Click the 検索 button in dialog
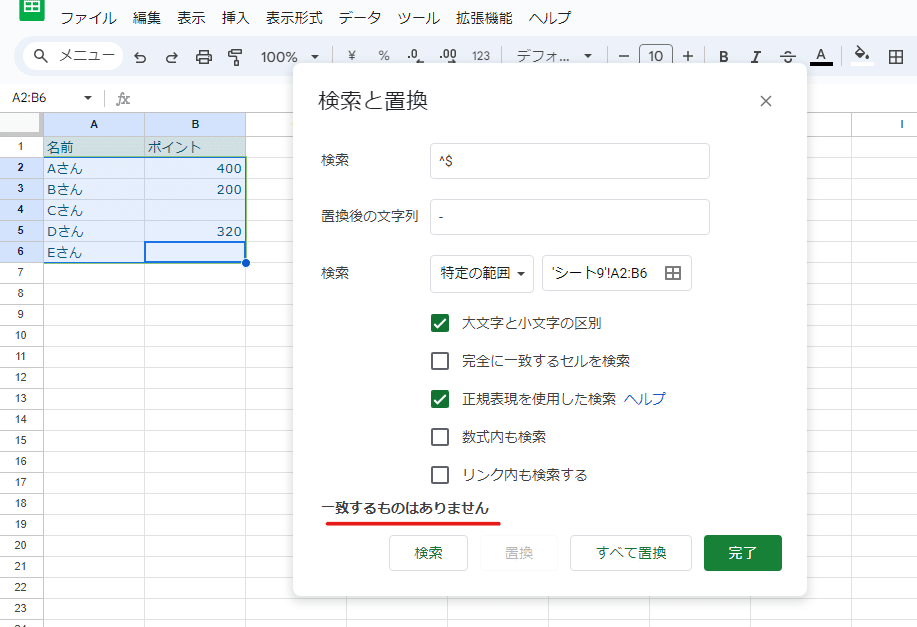Image resolution: width=917 pixels, height=627 pixels. point(428,553)
